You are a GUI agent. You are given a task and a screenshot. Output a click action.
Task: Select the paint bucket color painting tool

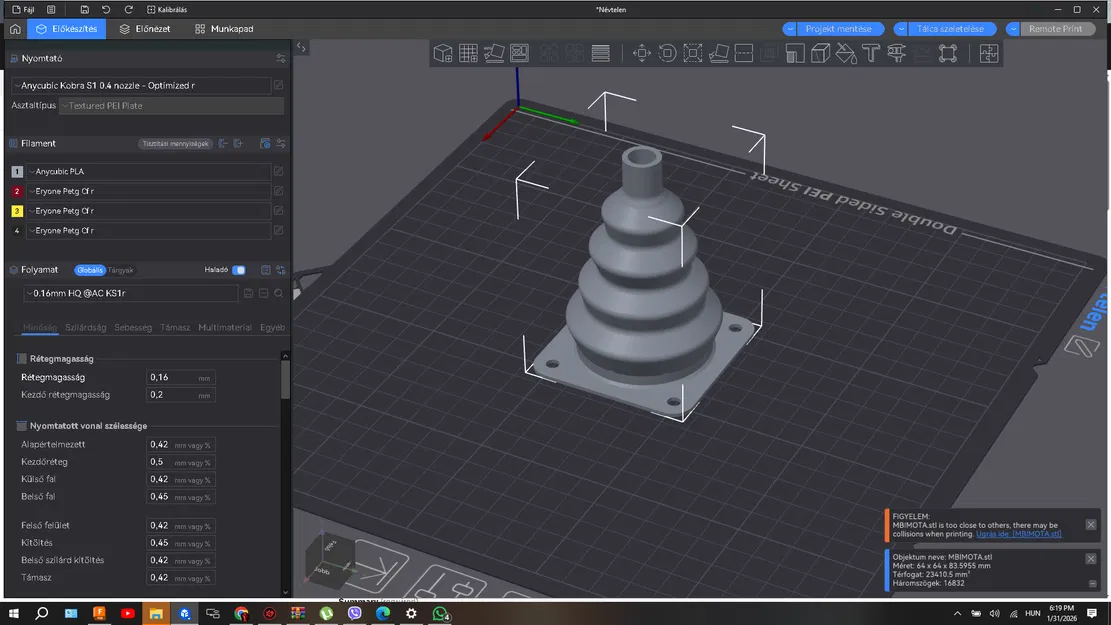point(846,53)
